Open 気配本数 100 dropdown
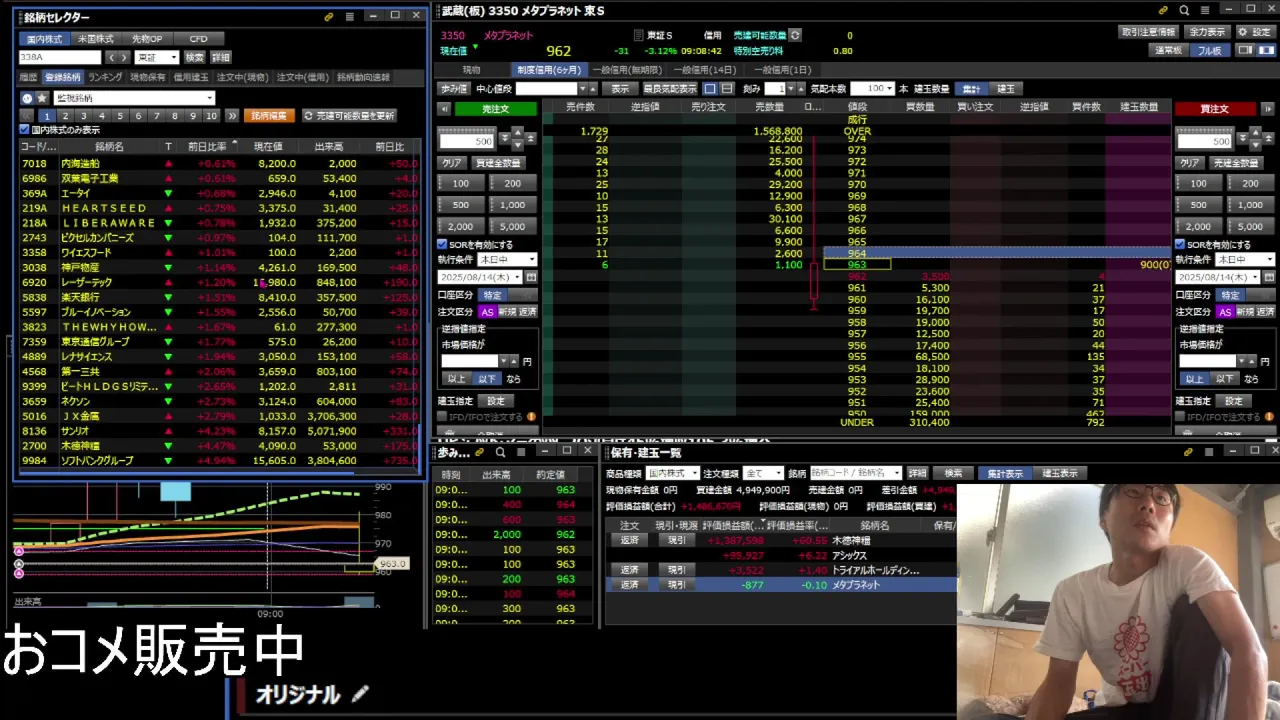The width and height of the screenshot is (1280, 720). [873, 88]
